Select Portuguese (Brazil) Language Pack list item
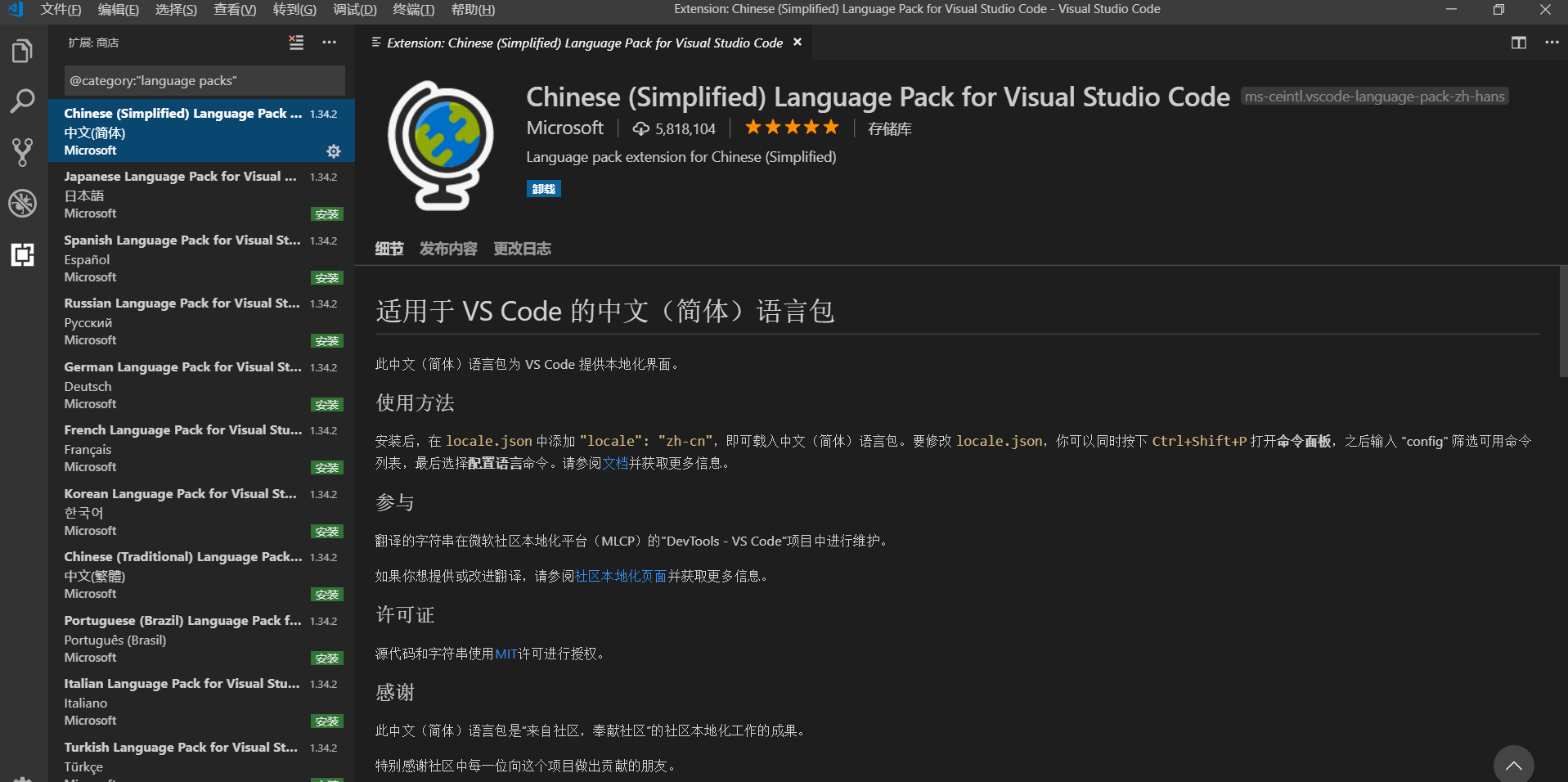The image size is (1568, 782). pyautogui.click(x=201, y=638)
